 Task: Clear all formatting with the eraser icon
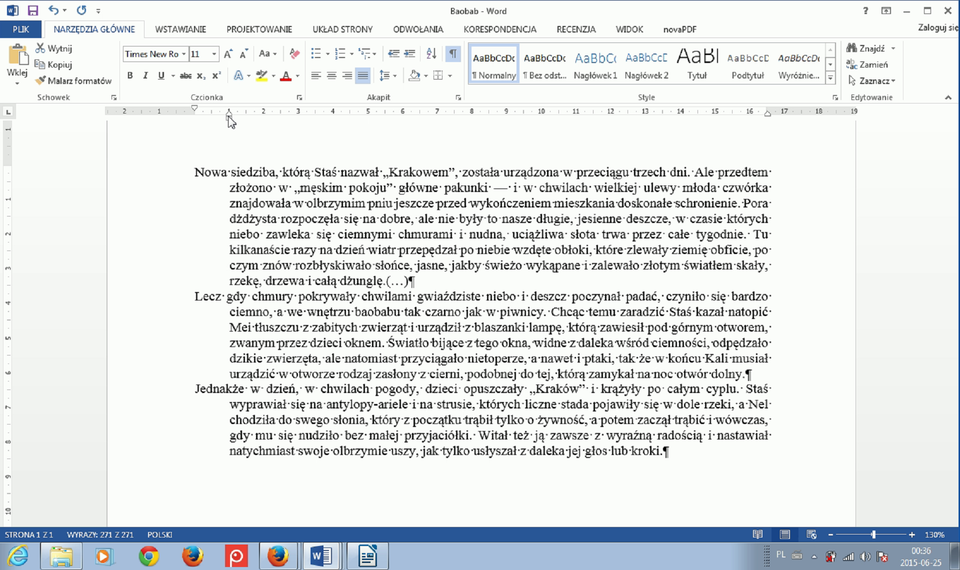294,54
